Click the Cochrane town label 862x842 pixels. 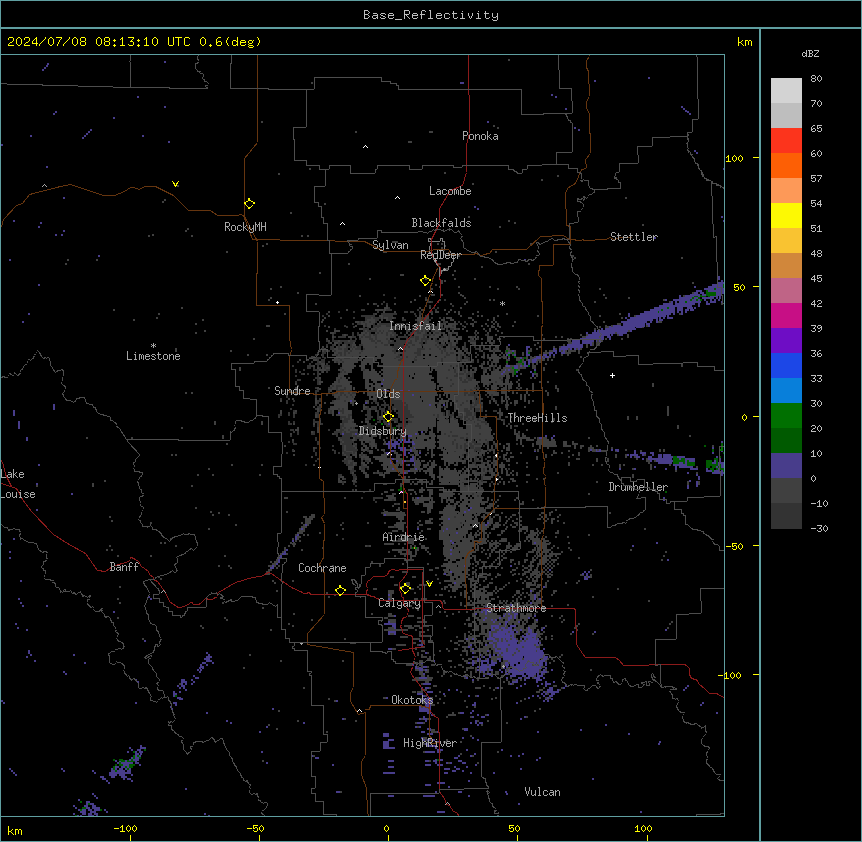322,568
